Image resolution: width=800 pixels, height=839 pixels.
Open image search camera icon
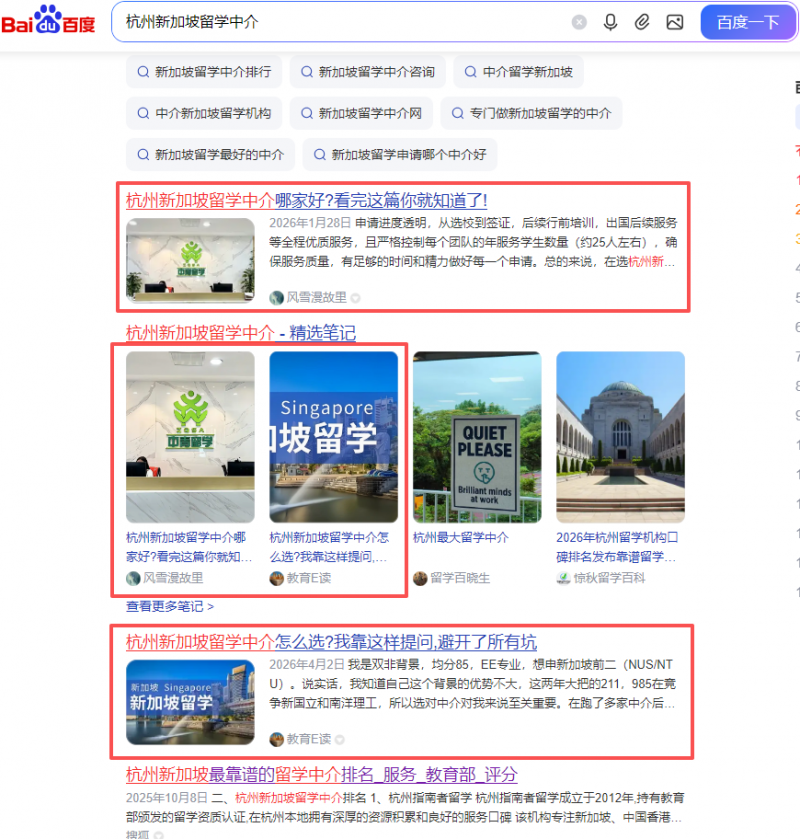675,22
